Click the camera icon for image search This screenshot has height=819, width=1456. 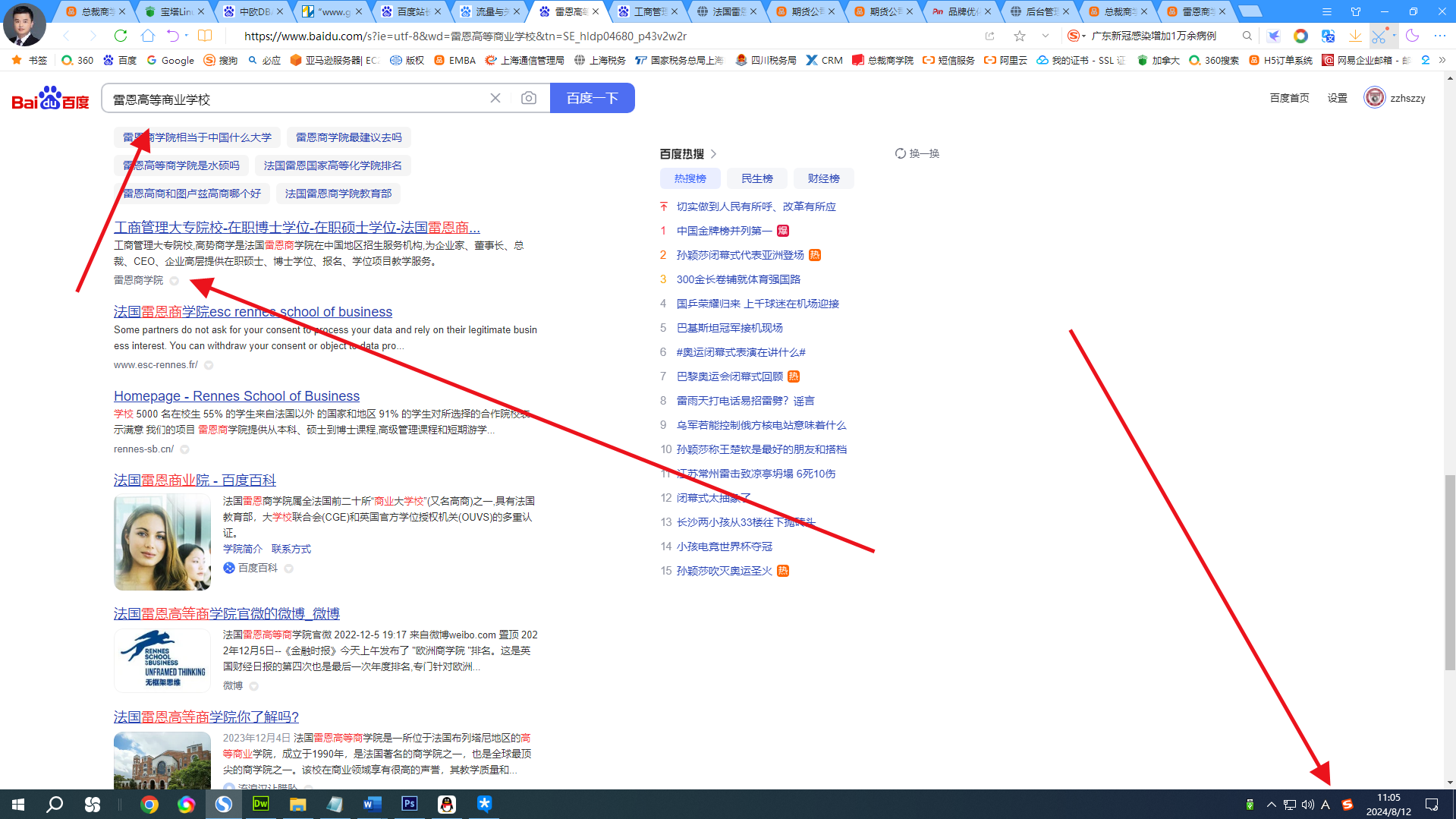pos(528,97)
